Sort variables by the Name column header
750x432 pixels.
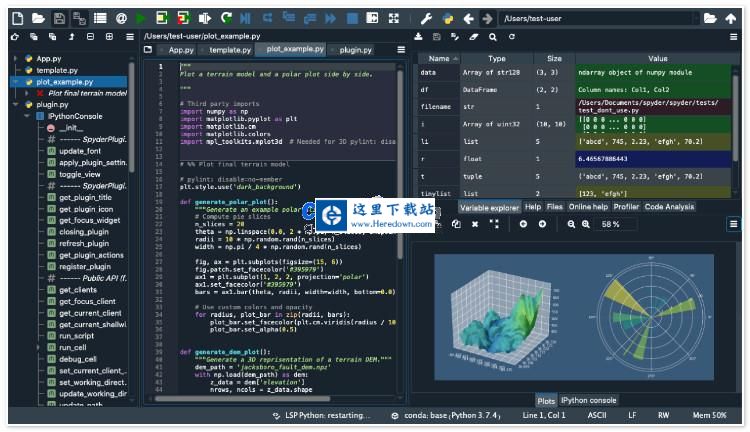pos(439,58)
